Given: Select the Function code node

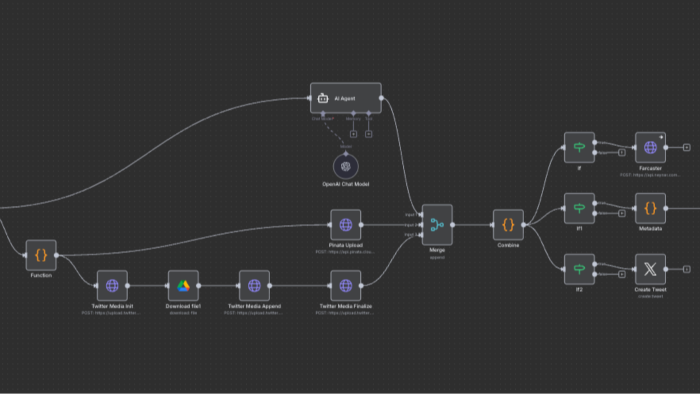Looking at the screenshot, I should 41,255.
